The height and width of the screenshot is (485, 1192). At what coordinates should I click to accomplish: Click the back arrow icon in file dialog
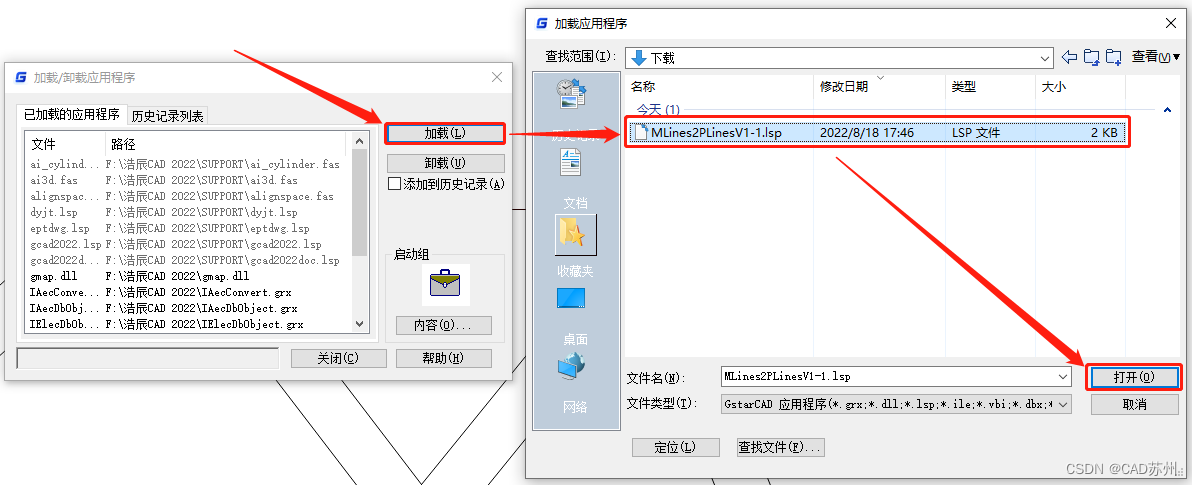point(1069,57)
